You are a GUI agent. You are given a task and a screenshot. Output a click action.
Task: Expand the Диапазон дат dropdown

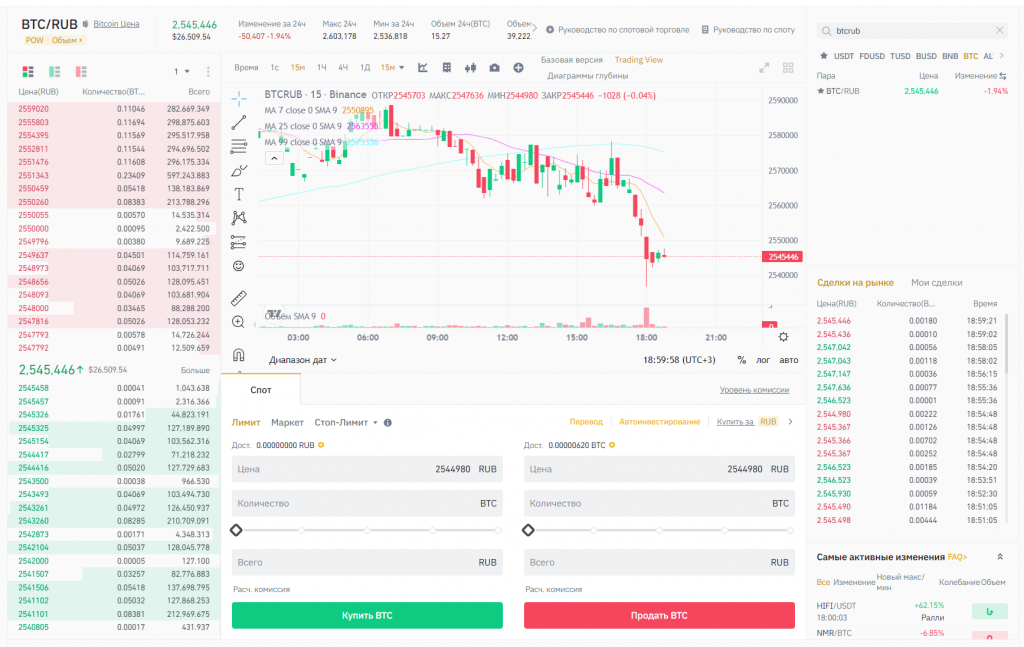click(303, 360)
